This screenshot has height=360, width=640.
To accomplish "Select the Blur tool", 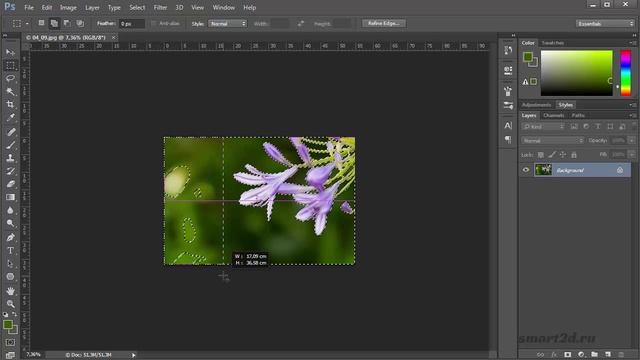I will pos(11,210).
